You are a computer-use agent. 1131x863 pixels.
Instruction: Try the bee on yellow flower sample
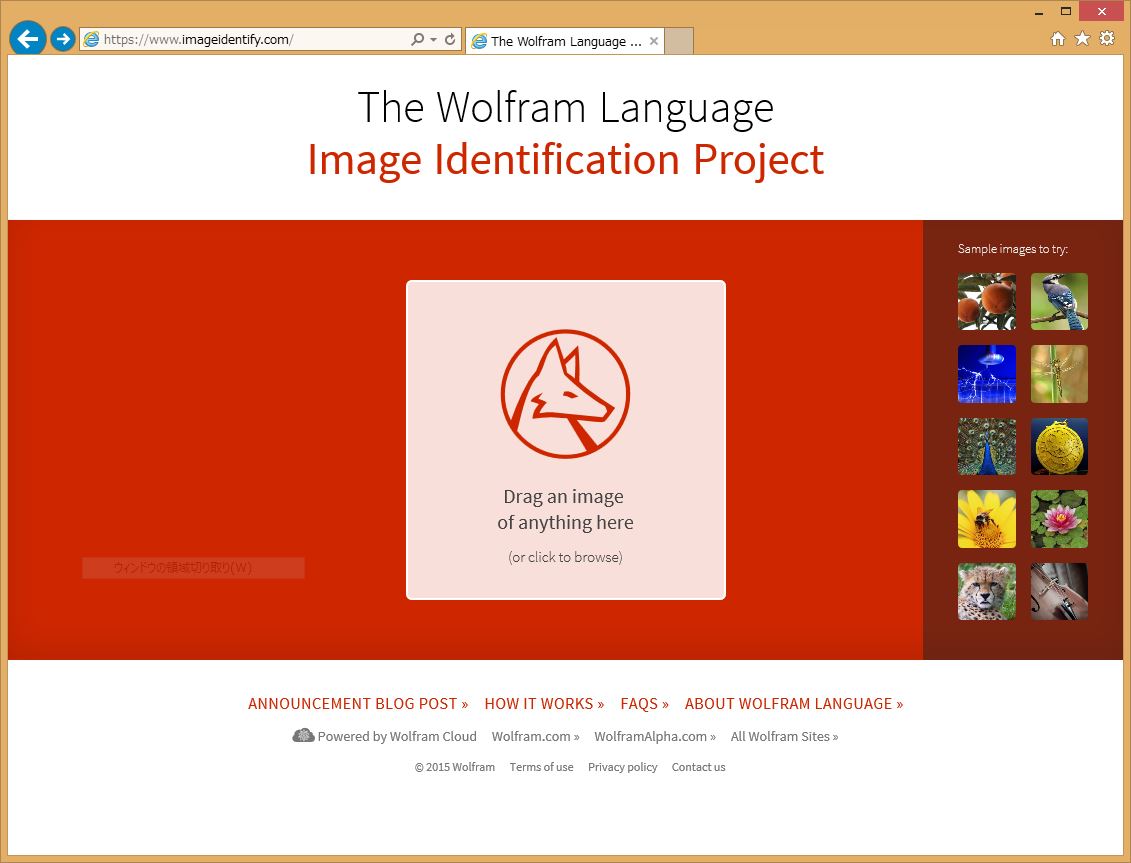[x=987, y=519]
